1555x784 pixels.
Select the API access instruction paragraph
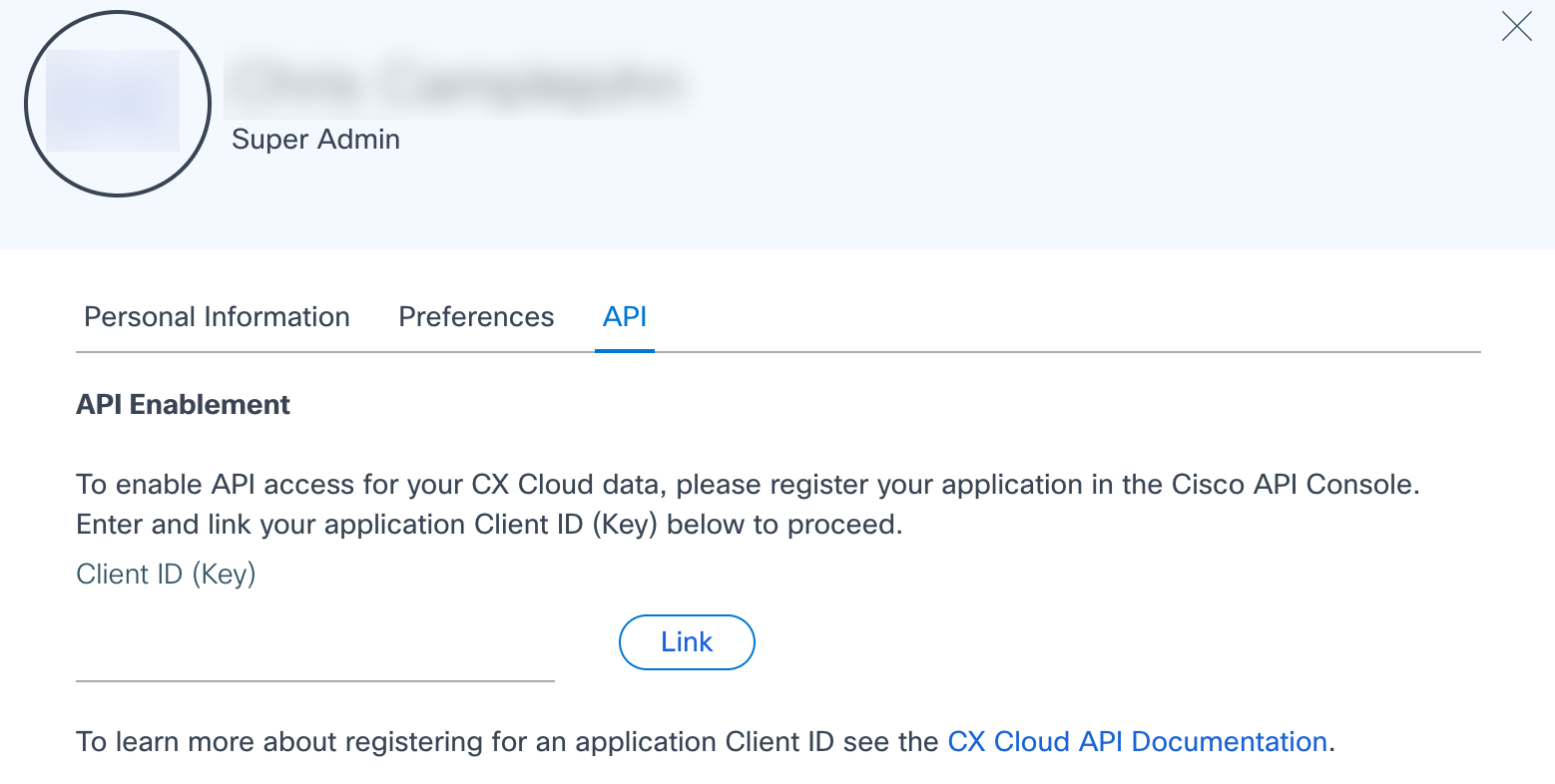[x=749, y=504]
